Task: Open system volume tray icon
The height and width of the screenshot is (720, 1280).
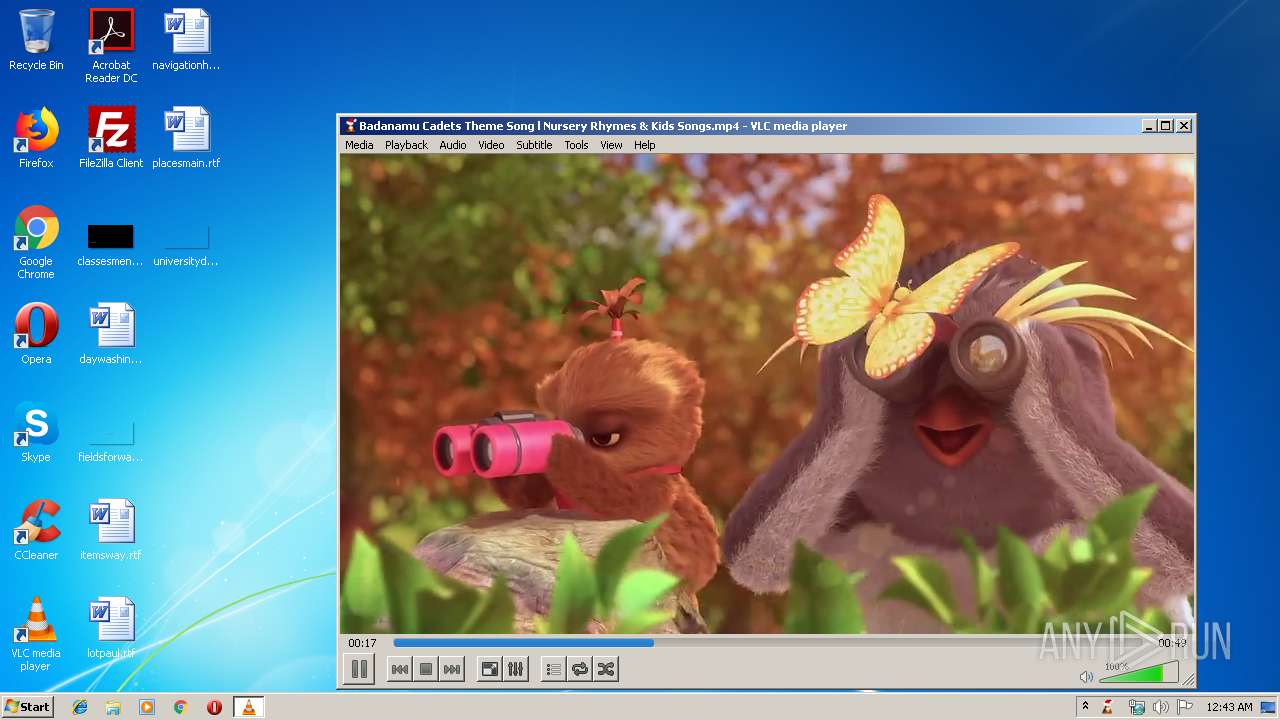Action: coord(1160,707)
